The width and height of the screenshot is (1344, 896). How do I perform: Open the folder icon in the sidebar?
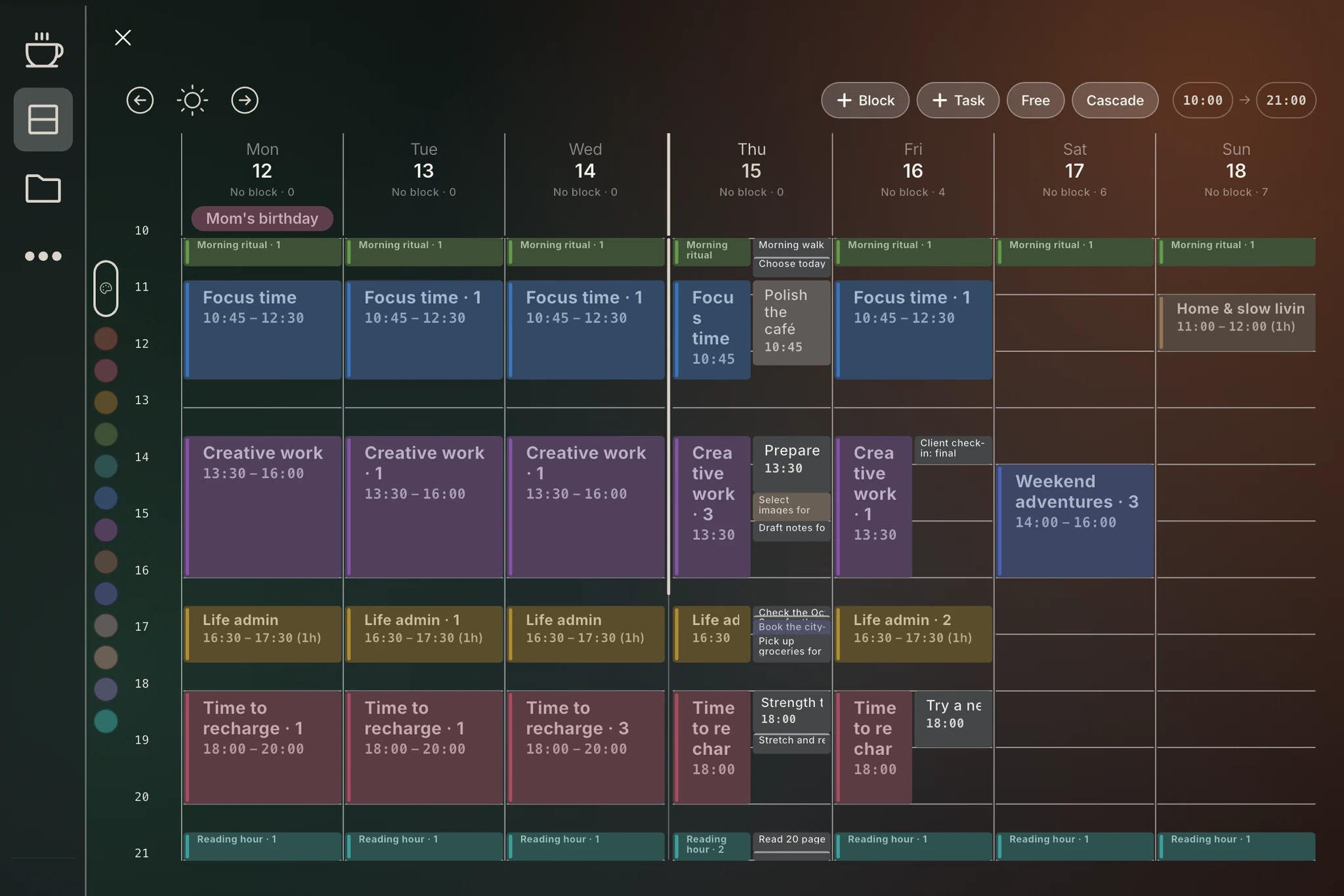43,189
